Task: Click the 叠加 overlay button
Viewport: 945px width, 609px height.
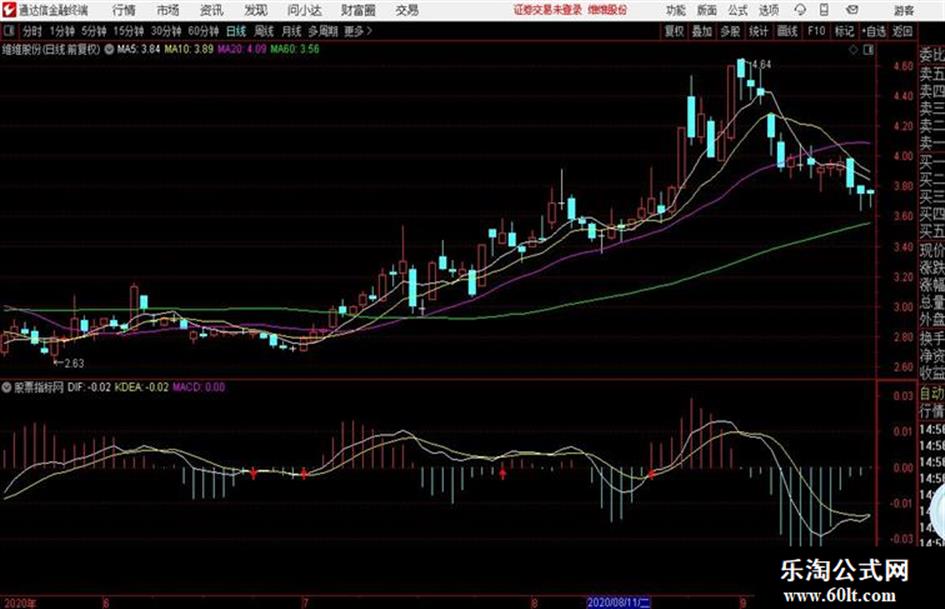Action: 702,31
